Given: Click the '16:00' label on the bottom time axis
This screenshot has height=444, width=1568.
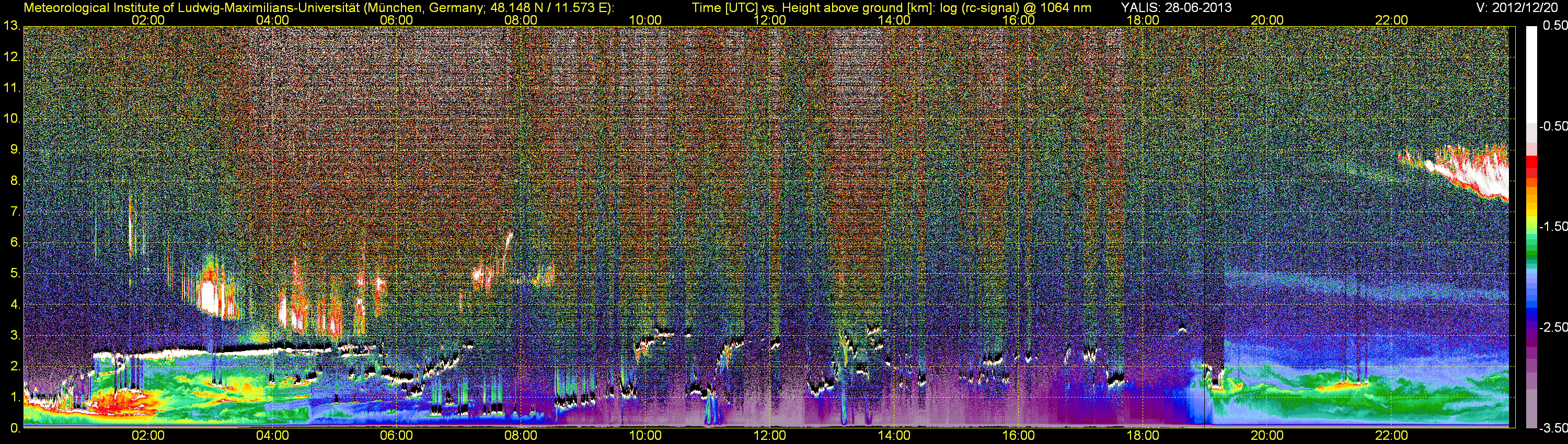Looking at the screenshot, I should pos(1018,436).
